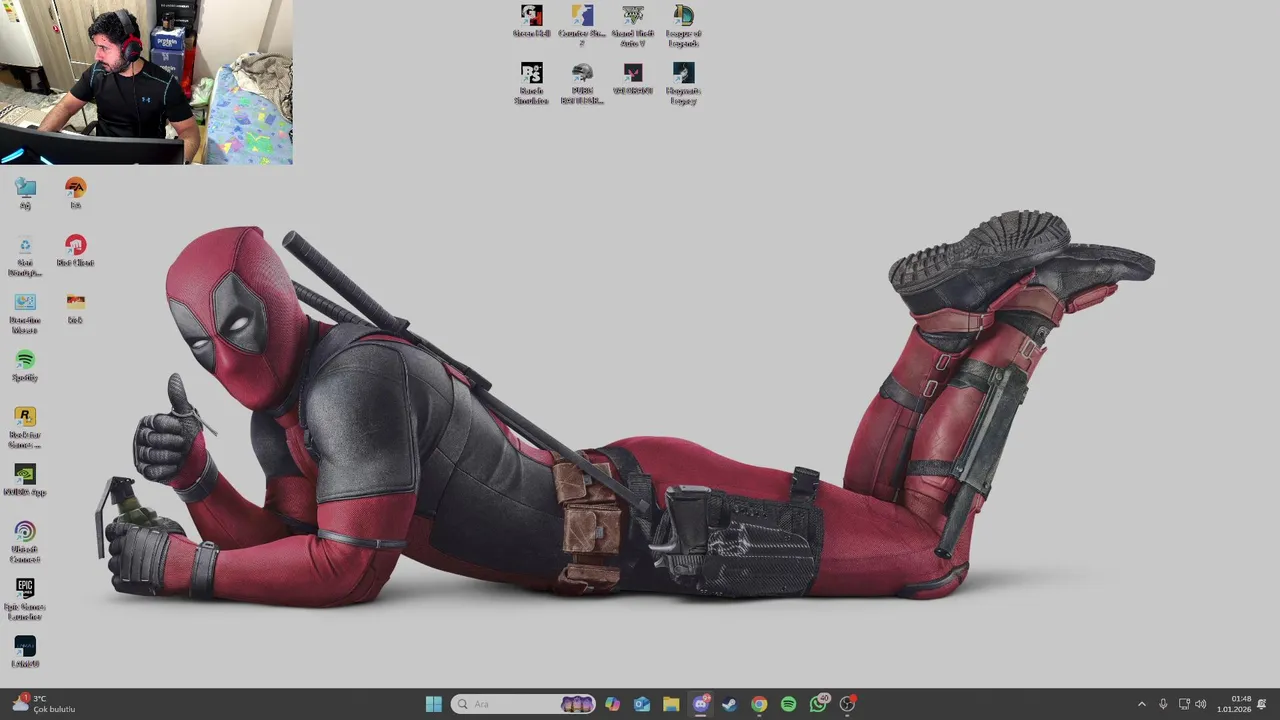Open the EA app desktop shortcut
The image size is (1280, 720).
click(75, 193)
